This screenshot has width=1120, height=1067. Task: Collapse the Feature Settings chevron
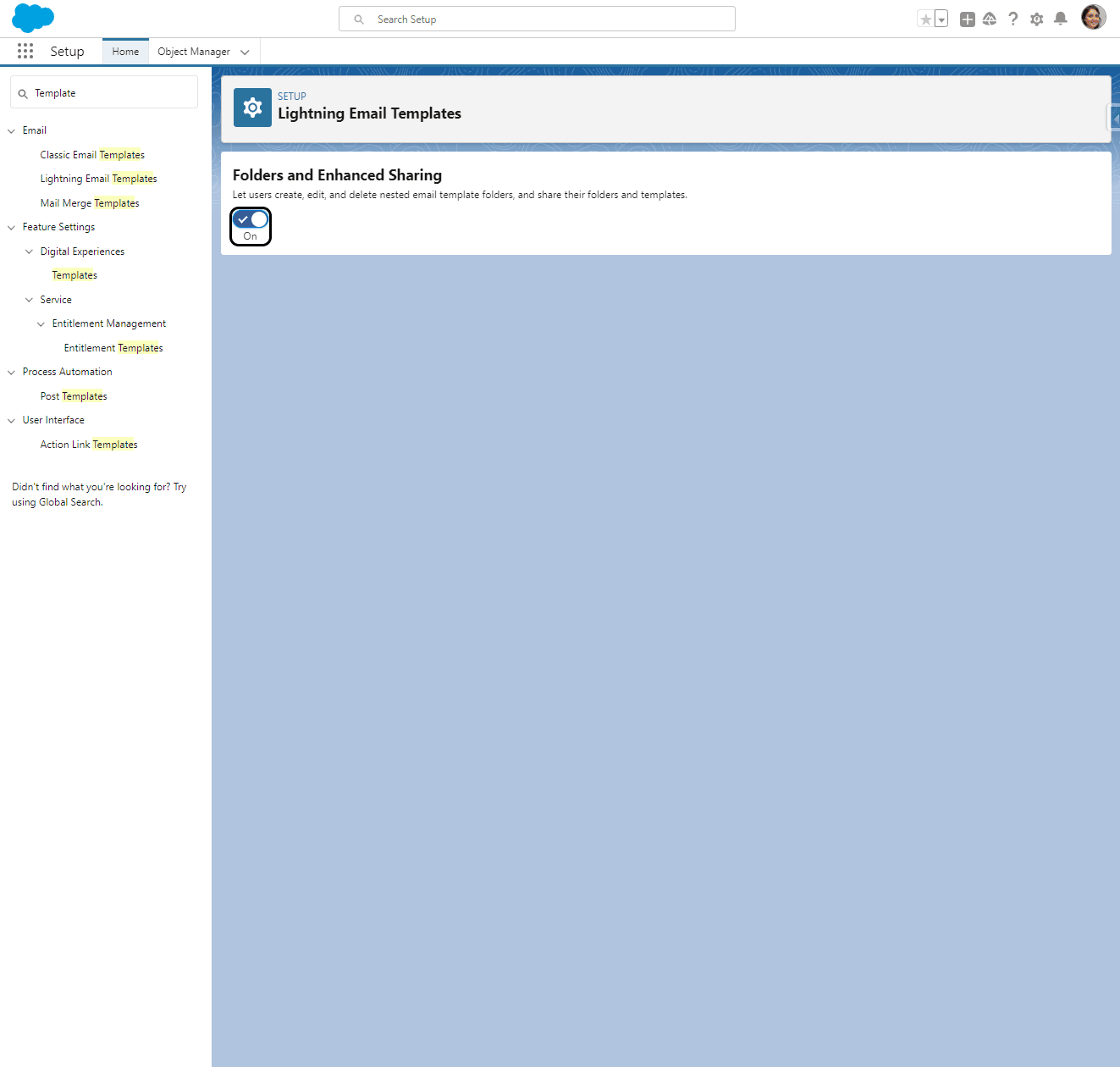click(11, 228)
